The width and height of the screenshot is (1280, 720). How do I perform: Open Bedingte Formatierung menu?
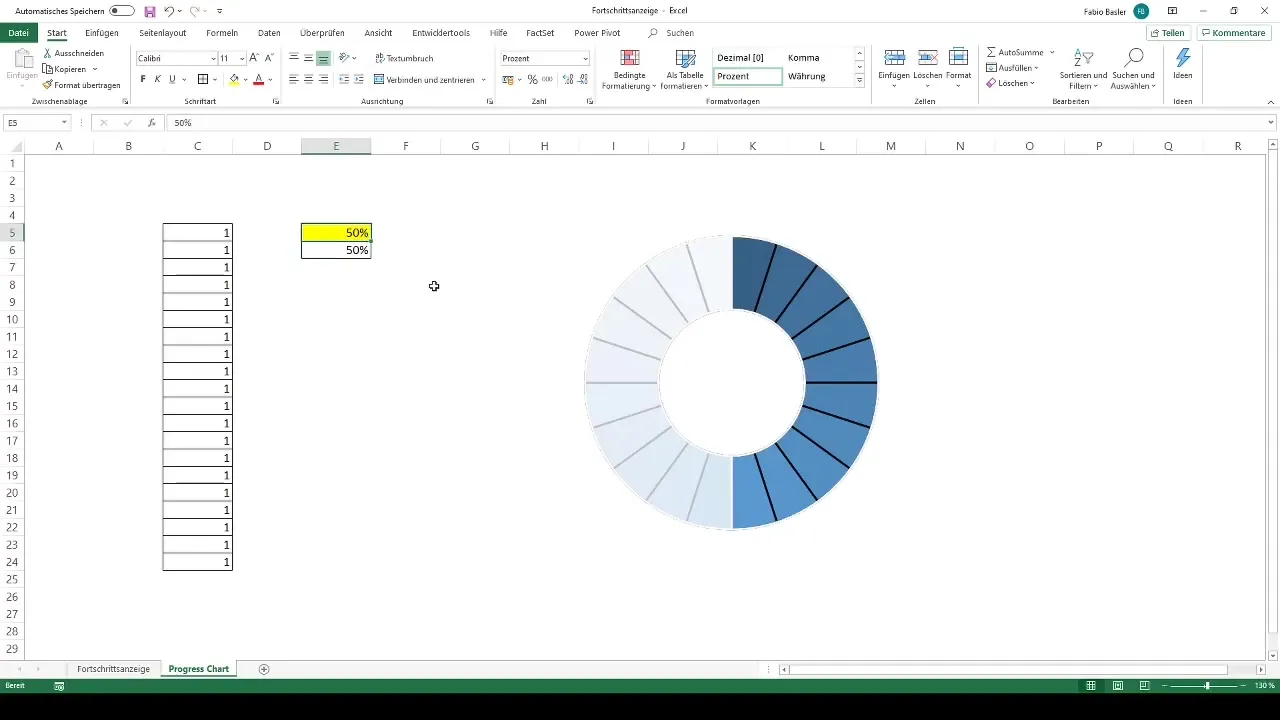click(x=630, y=69)
